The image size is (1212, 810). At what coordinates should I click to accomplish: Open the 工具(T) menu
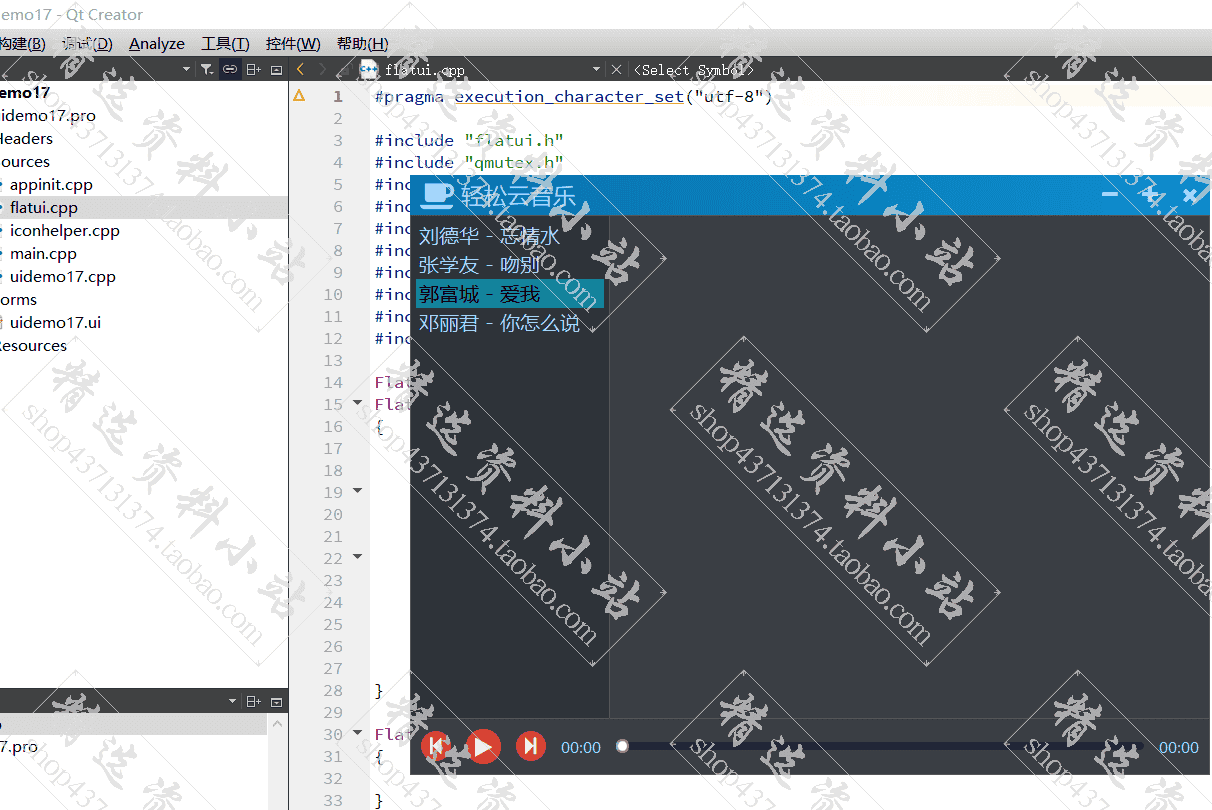pos(225,44)
